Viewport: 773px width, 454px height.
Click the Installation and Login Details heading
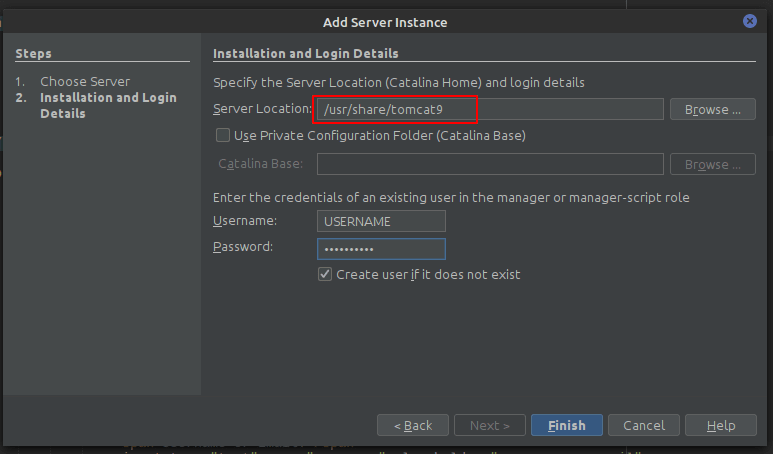(x=306, y=53)
